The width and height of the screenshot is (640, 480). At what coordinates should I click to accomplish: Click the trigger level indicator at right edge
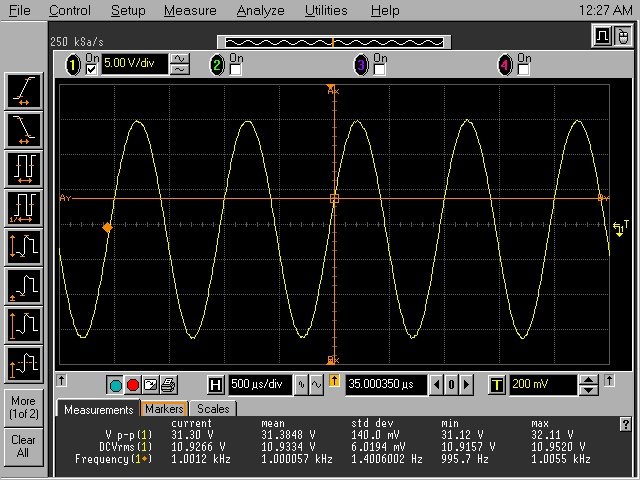[x=620, y=229]
